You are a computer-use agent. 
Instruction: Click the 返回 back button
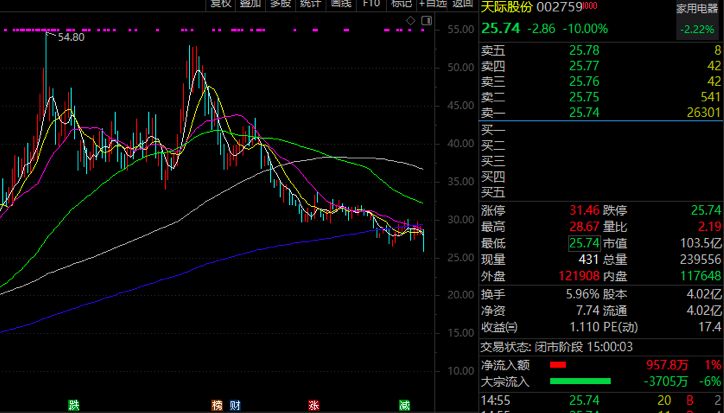click(462, 4)
